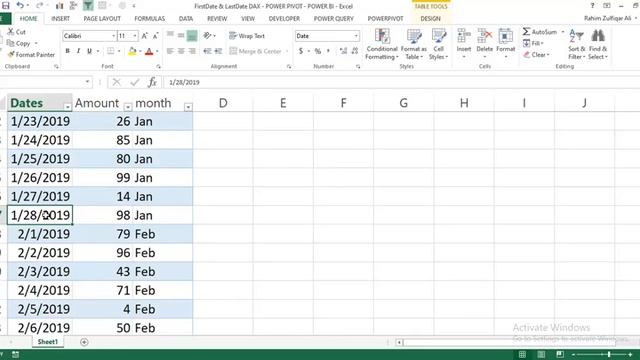The height and width of the screenshot is (360, 640).
Task: Open the Format as Table gallery
Action: [x=413, y=44]
